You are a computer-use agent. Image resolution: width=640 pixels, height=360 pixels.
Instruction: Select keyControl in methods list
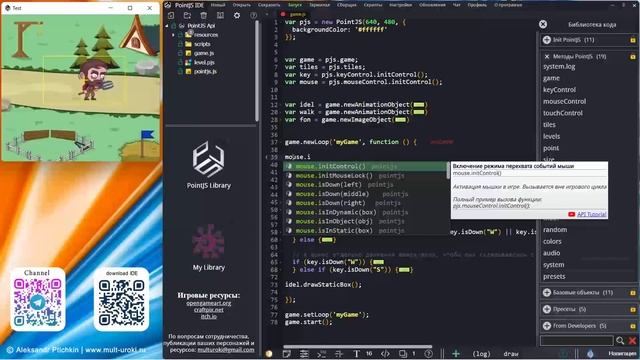[559, 90]
